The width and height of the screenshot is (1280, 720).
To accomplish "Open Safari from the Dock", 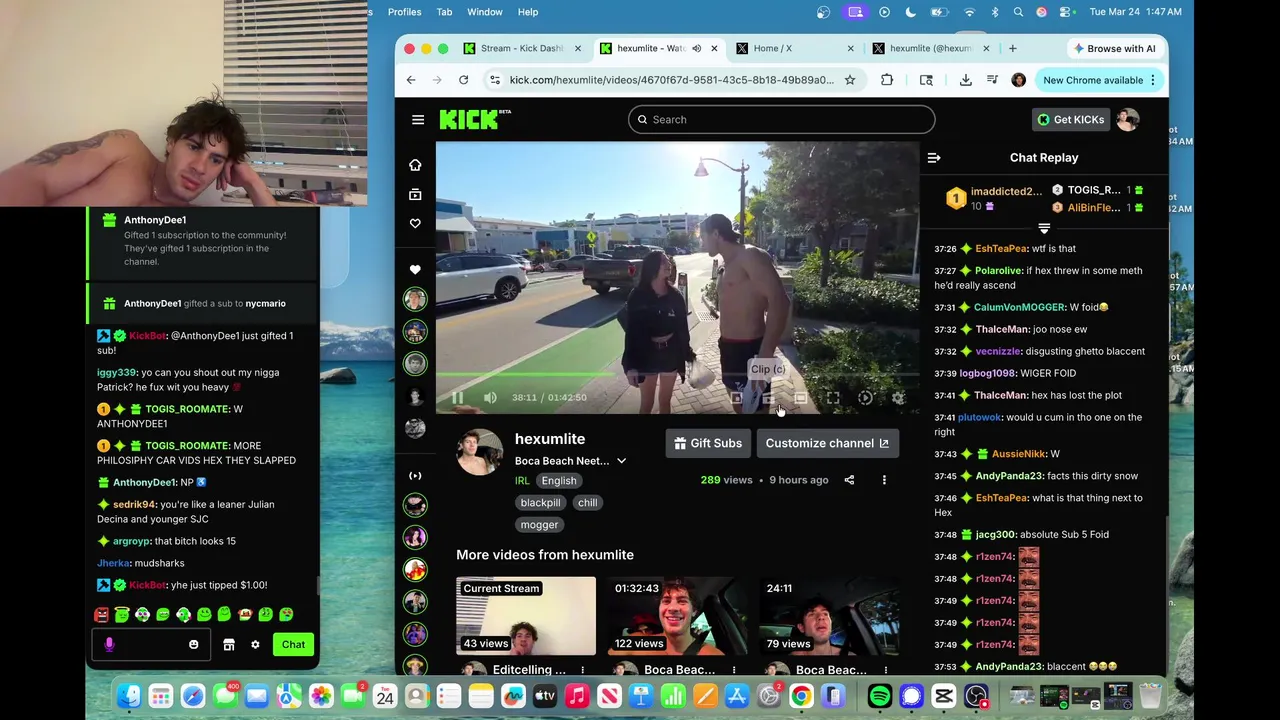I will coord(193,696).
